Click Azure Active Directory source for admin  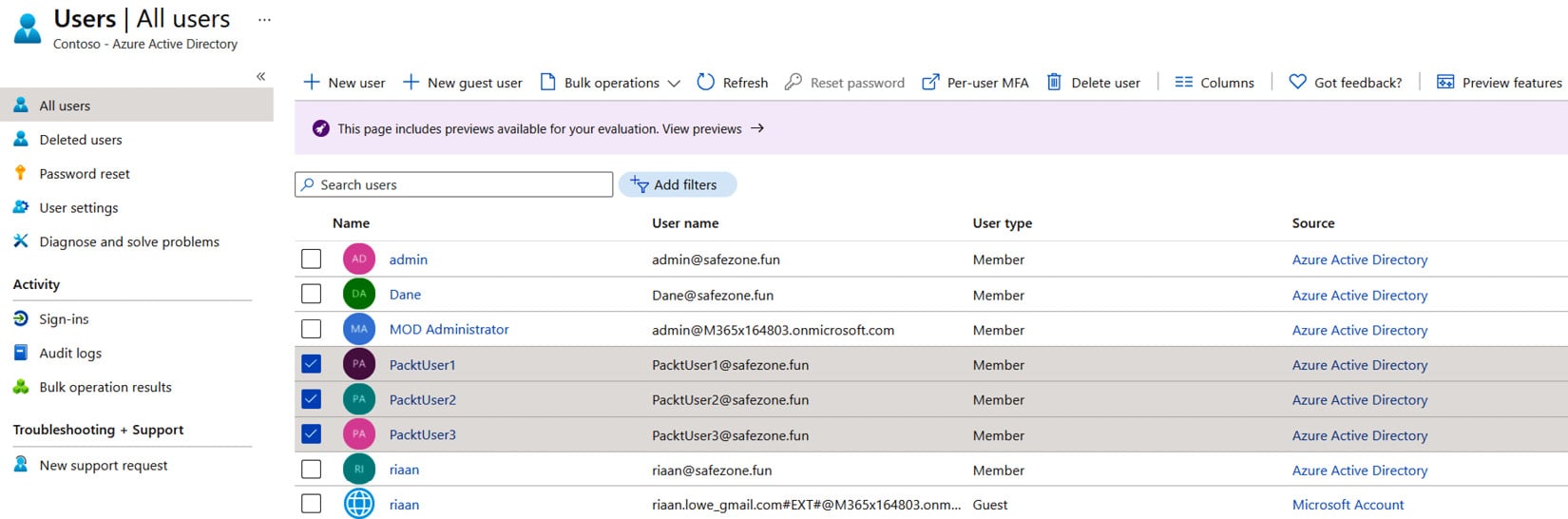[1360, 259]
